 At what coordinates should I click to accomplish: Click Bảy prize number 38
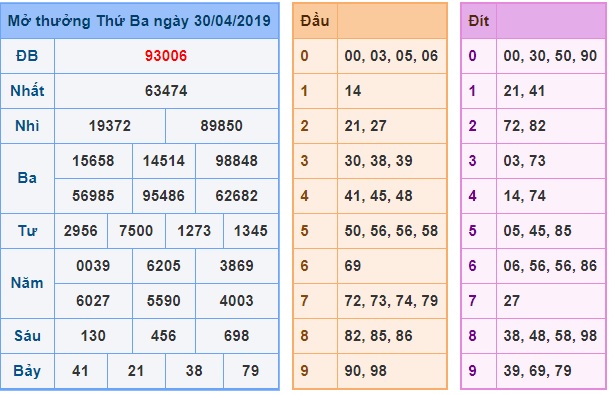click(x=194, y=371)
